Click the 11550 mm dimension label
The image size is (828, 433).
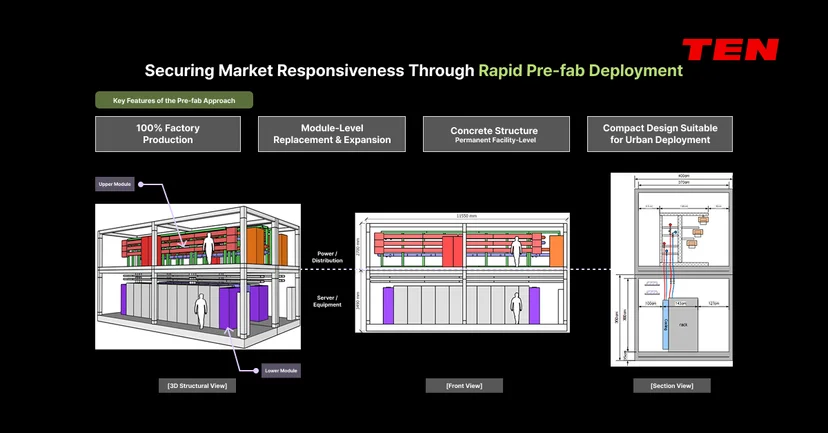(467, 216)
